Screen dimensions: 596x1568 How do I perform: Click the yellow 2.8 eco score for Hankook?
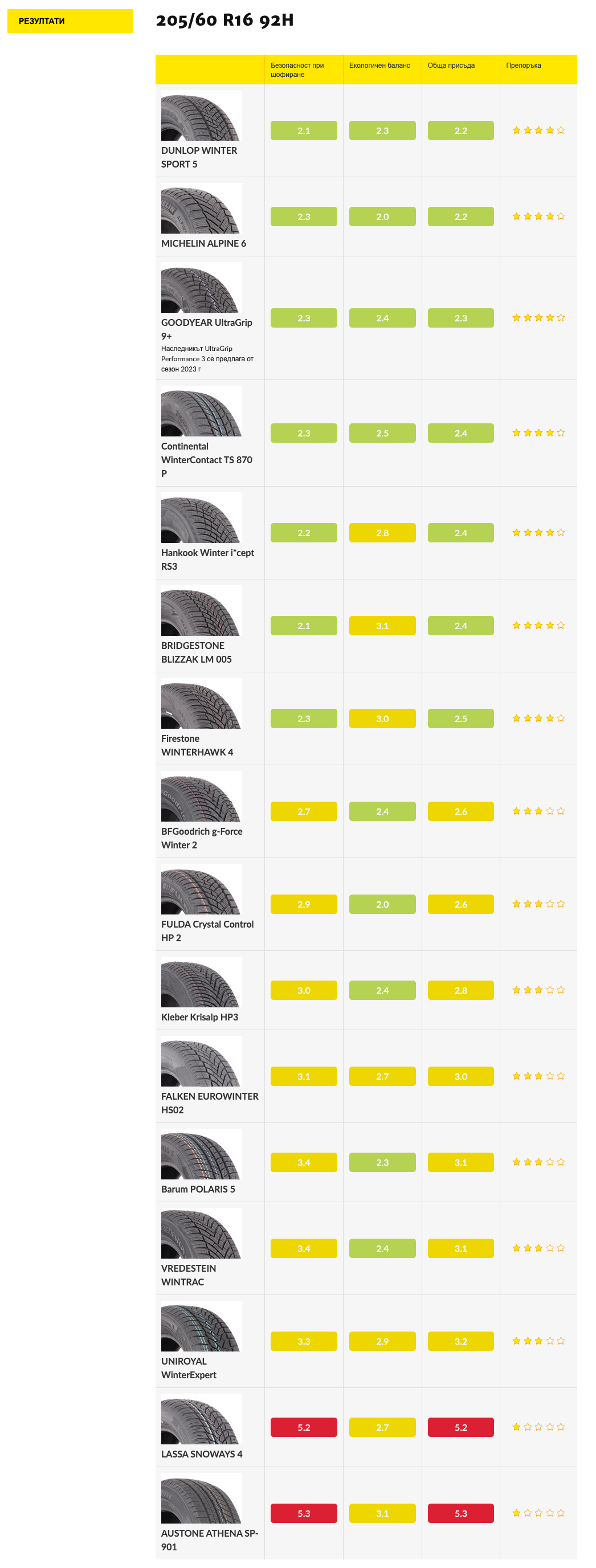click(x=382, y=533)
